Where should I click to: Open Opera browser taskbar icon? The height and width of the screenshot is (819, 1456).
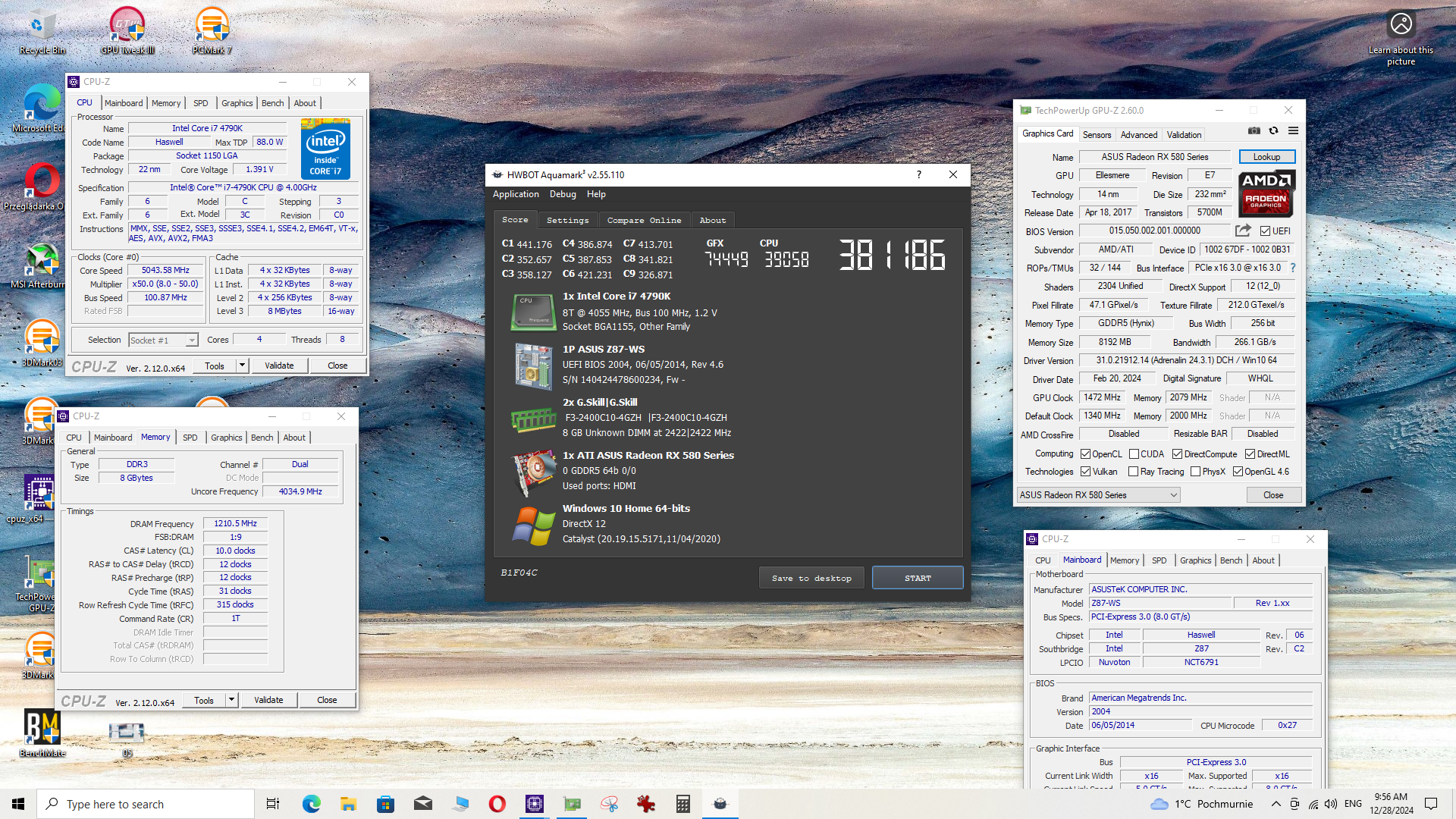(497, 804)
